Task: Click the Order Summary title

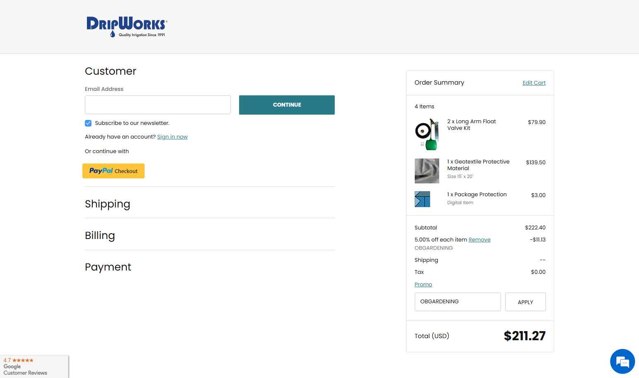Action: click(x=439, y=82)
